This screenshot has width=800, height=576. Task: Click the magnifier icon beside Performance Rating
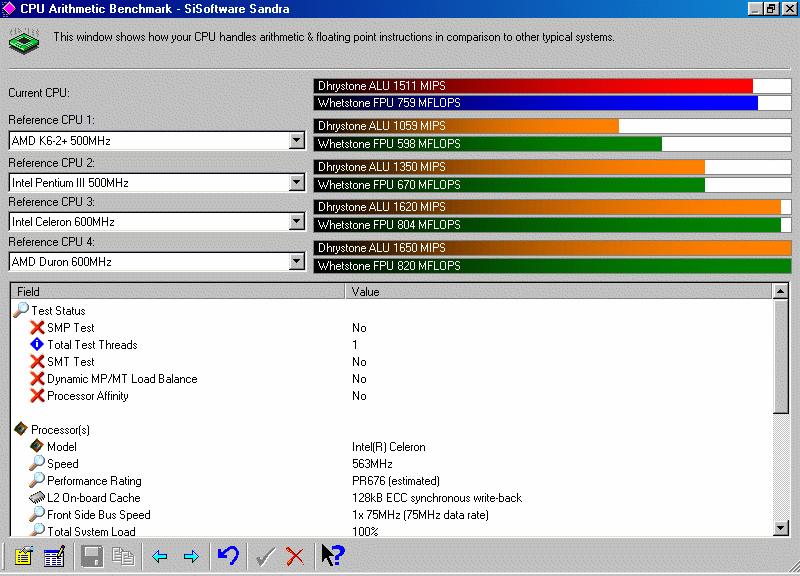tap(37, 480)
